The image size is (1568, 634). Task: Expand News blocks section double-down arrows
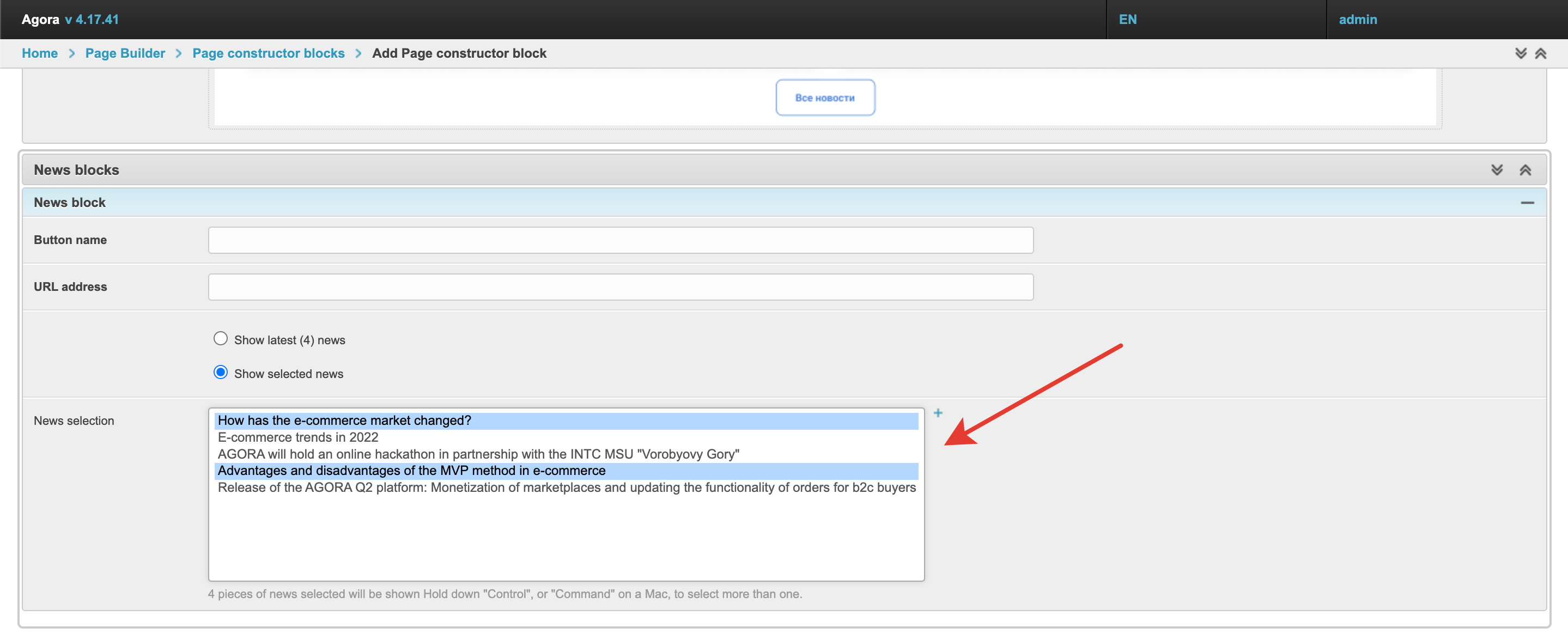tap(1496, 170)
